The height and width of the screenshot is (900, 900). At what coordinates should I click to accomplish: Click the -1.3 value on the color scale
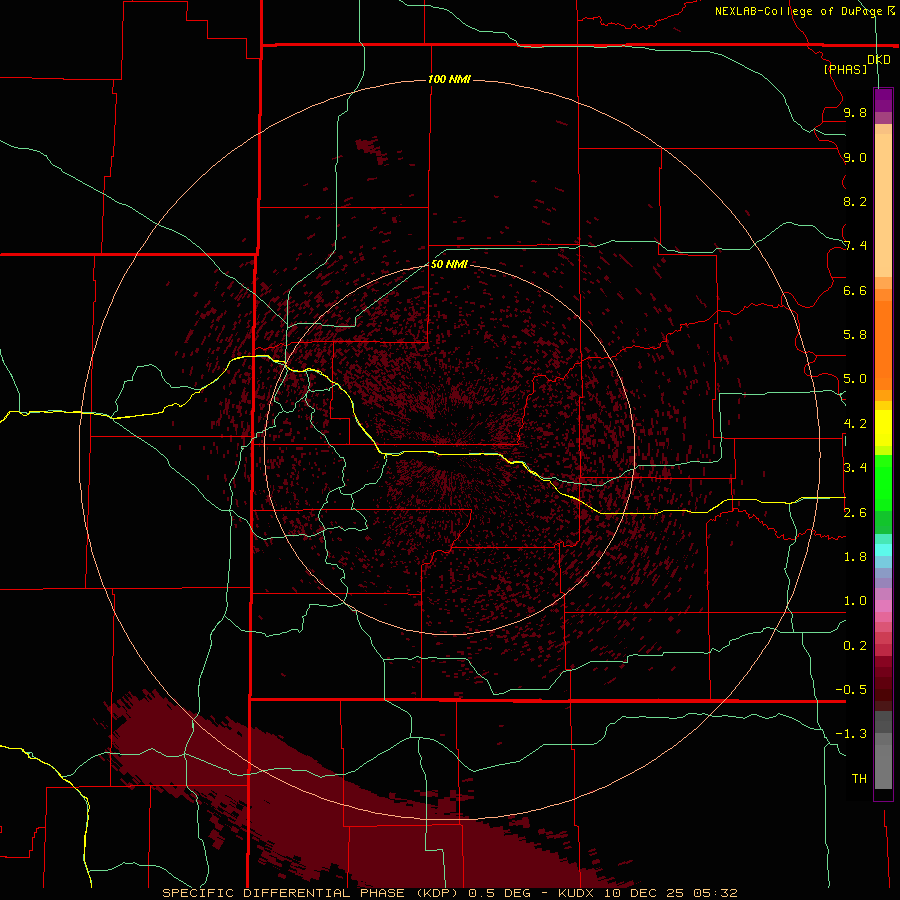[851, 734]
